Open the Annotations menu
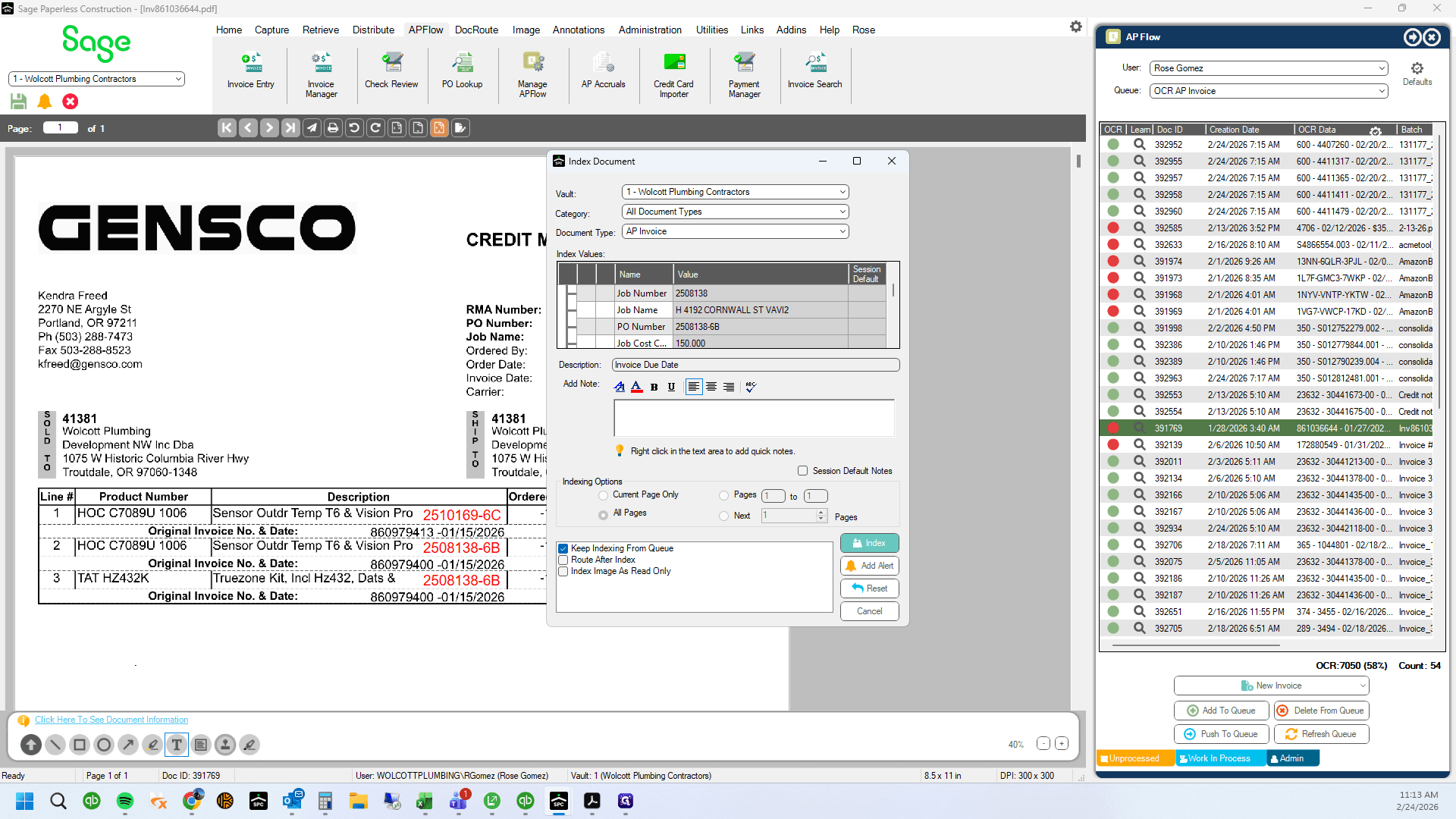The image size is (1456, 819). [x=579, y=30]
